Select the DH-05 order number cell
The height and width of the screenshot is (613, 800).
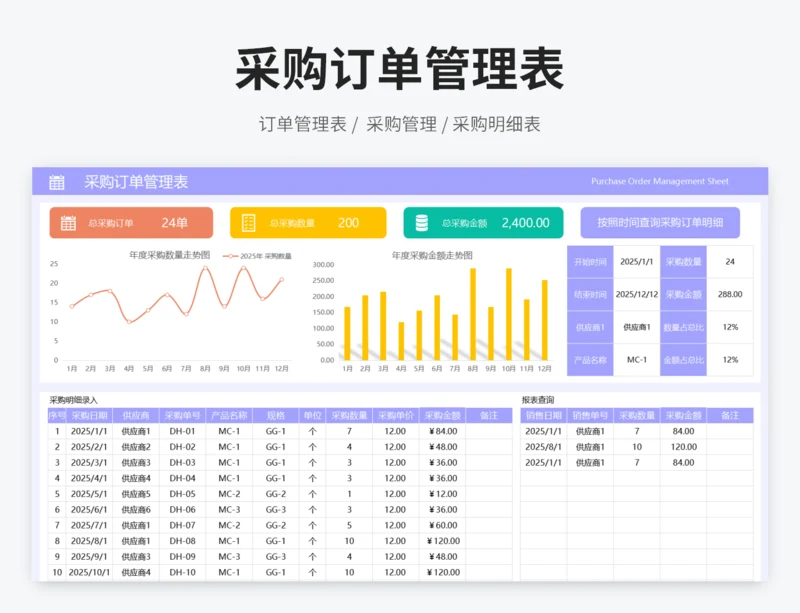click(182, 494)
